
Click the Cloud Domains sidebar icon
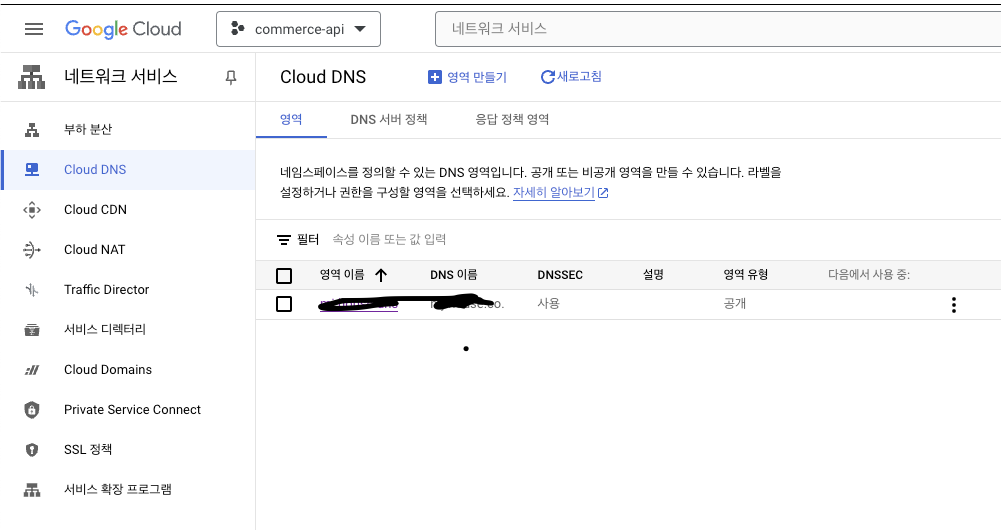pyautogui.click(x=32, y=370)
